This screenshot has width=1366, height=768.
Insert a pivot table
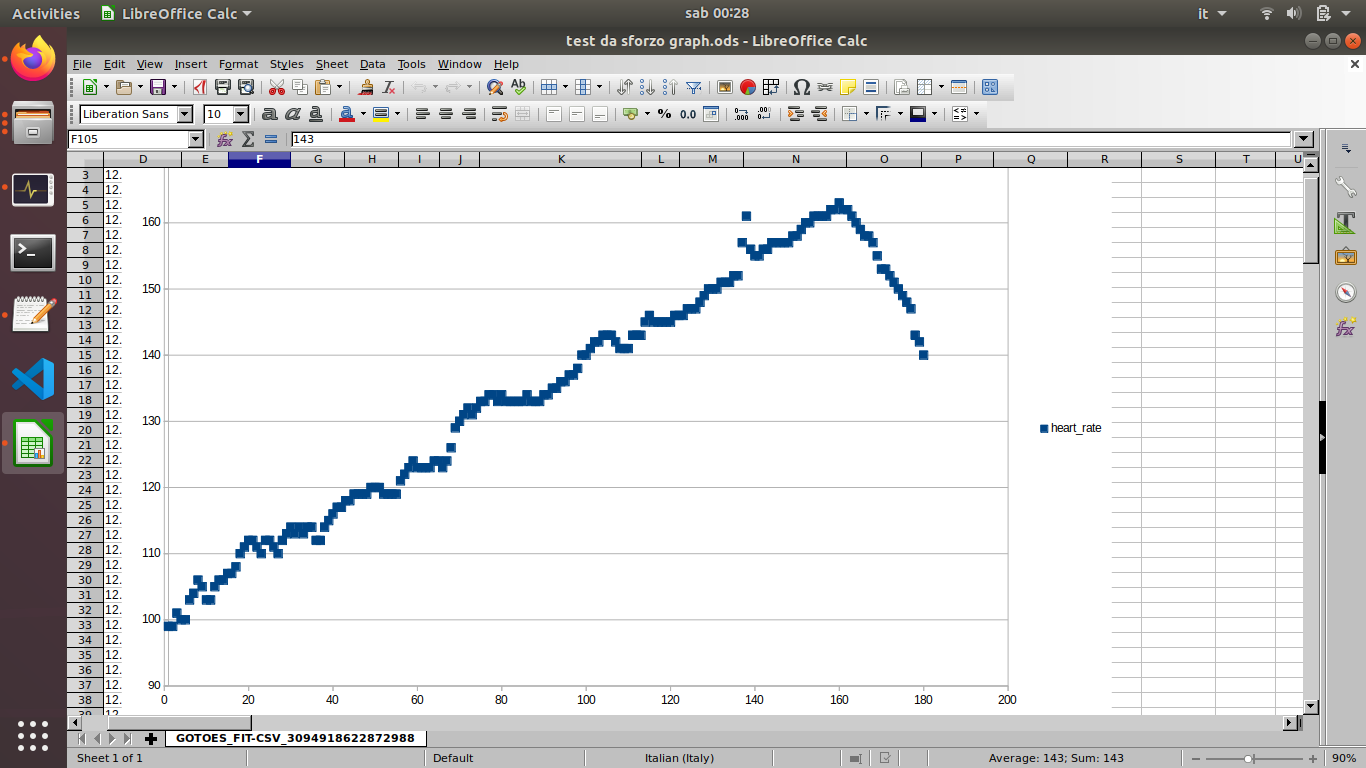tap(771, 87)
